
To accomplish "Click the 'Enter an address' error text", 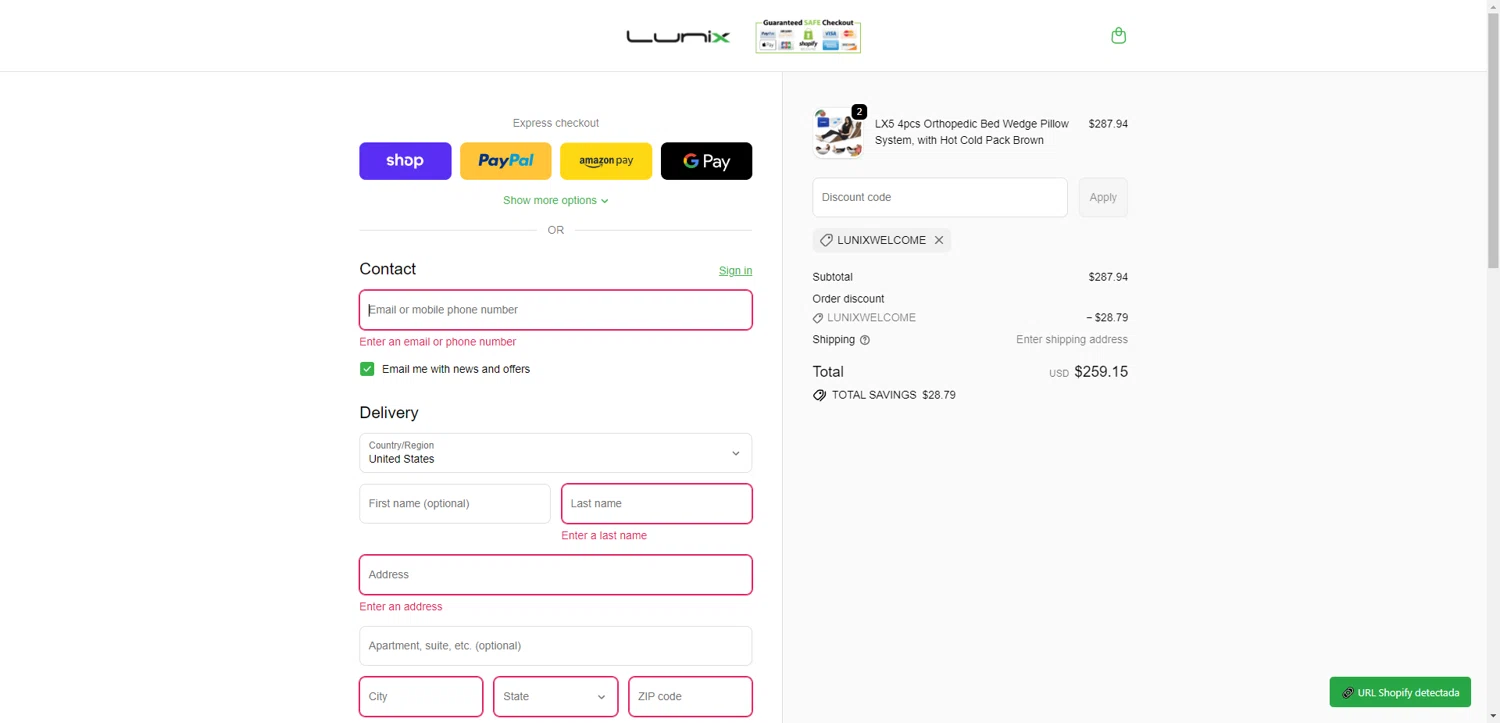I will click(x=401, y=607).
